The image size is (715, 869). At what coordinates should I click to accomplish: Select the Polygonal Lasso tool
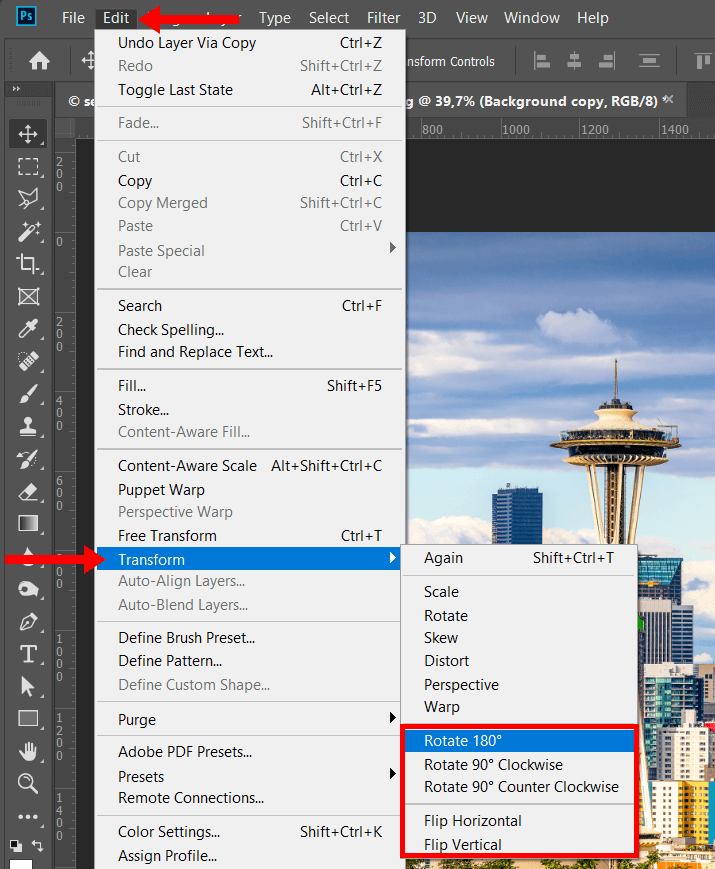pos(28,198)
